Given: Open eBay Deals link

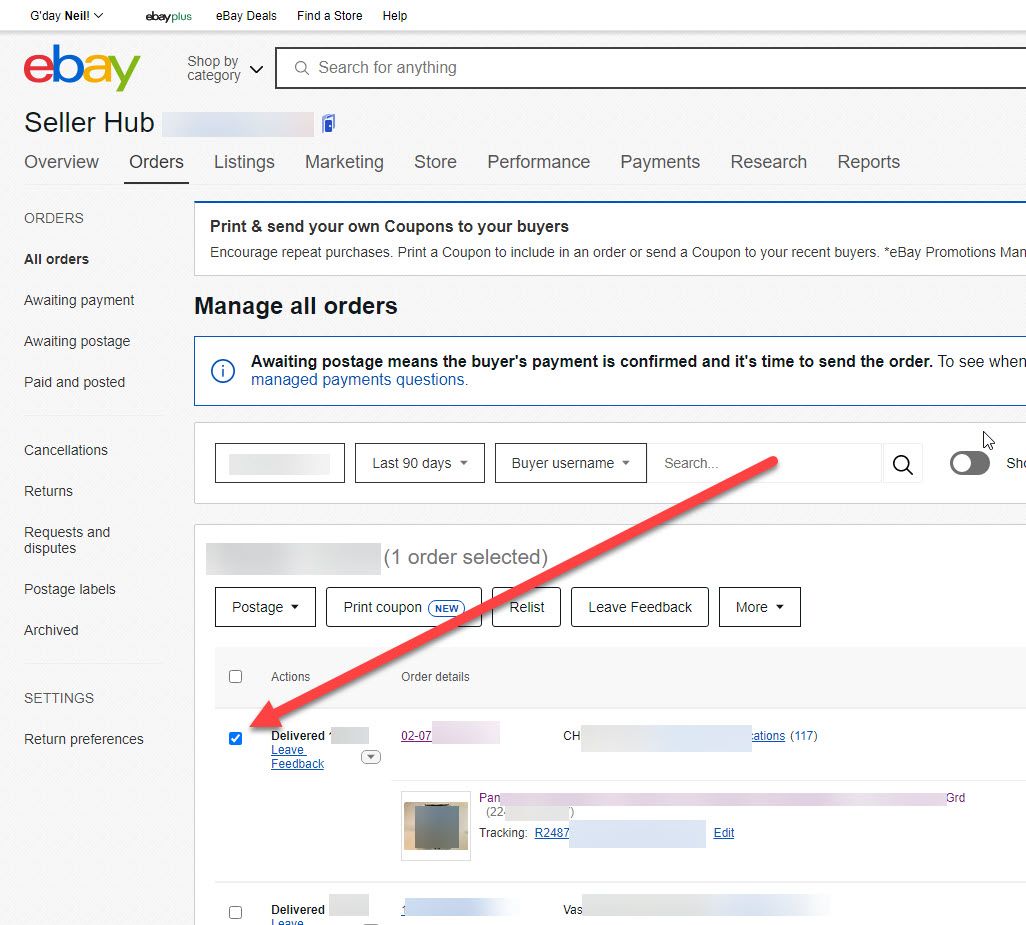Looking at the screenshot, I should click(x=246, y=16).
